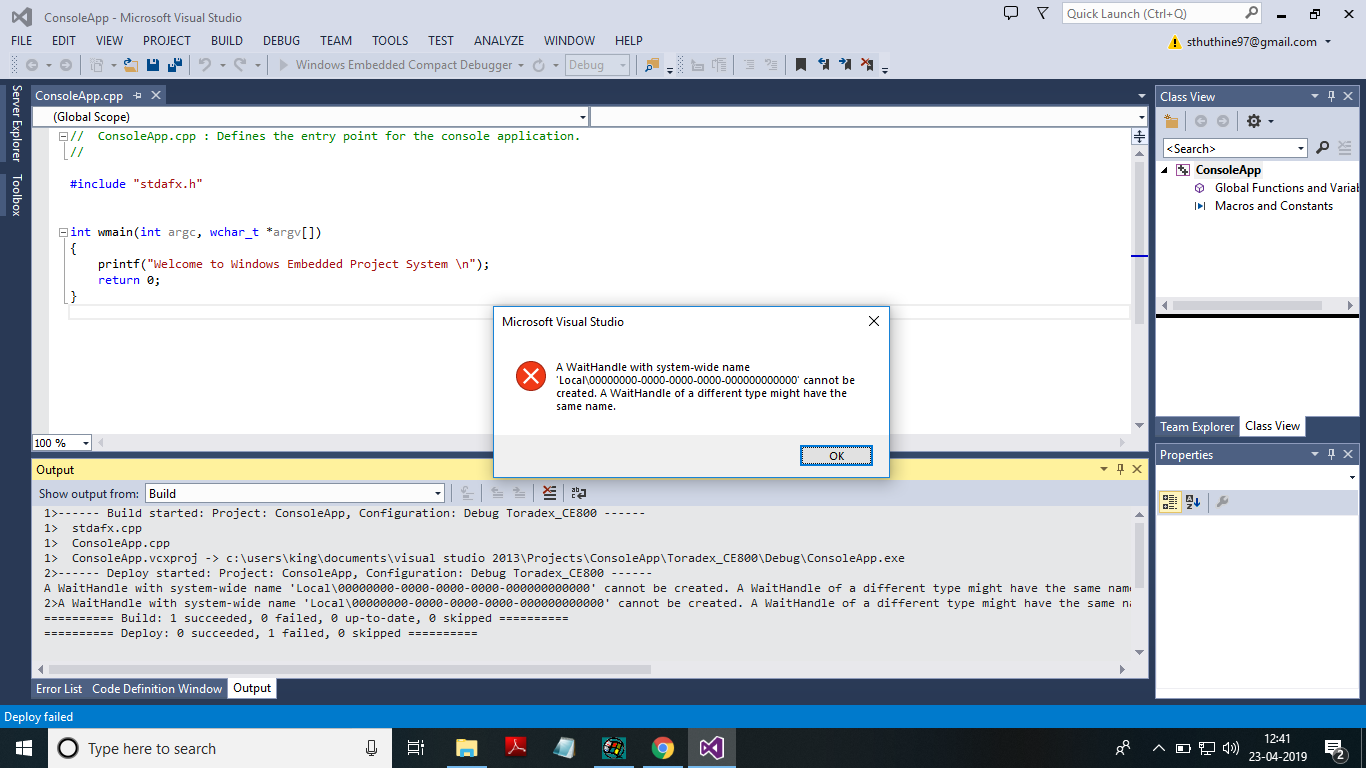Click the Redo arrow icon
This screenshot has height=768, width=1366.
pyautogui.click(x=240, y=65)
